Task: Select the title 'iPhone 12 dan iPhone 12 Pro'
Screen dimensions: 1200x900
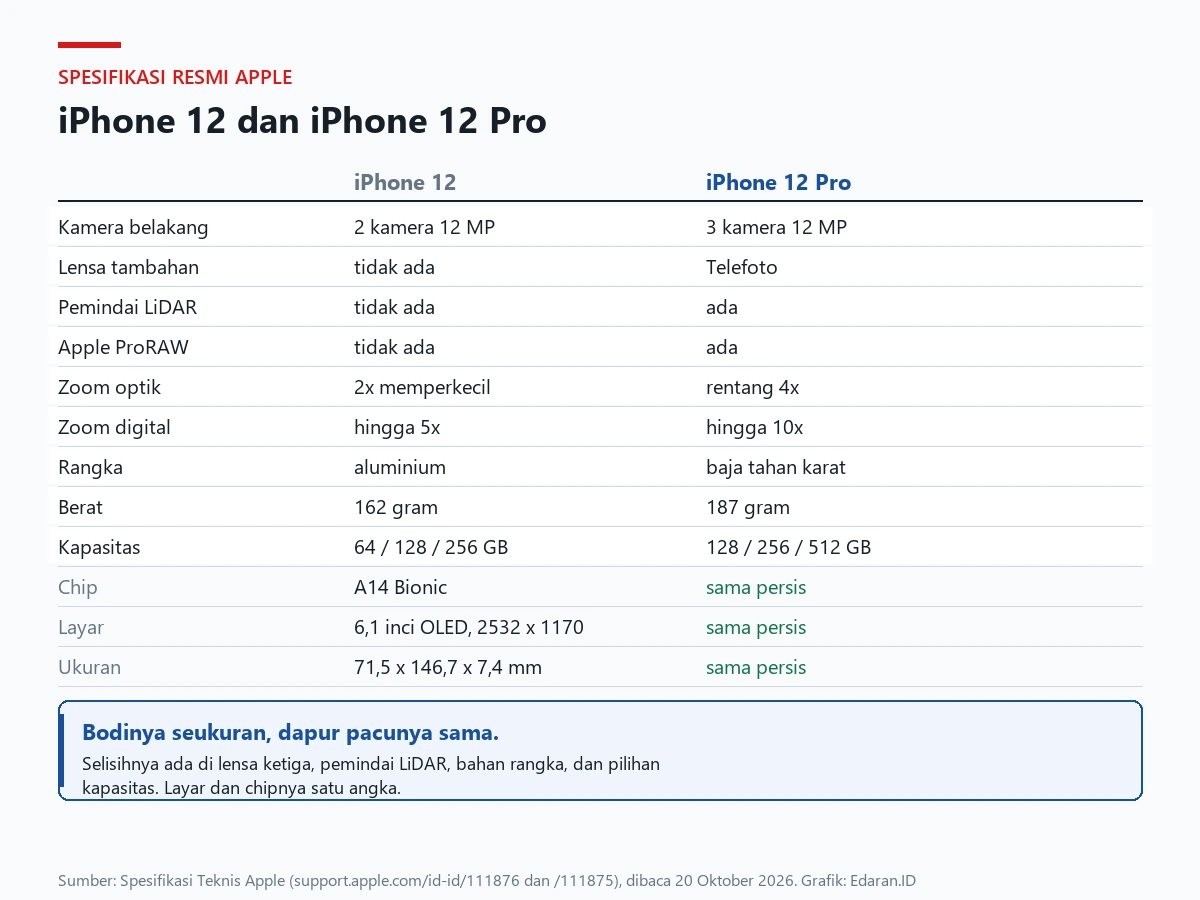Action: click(302, 121)
